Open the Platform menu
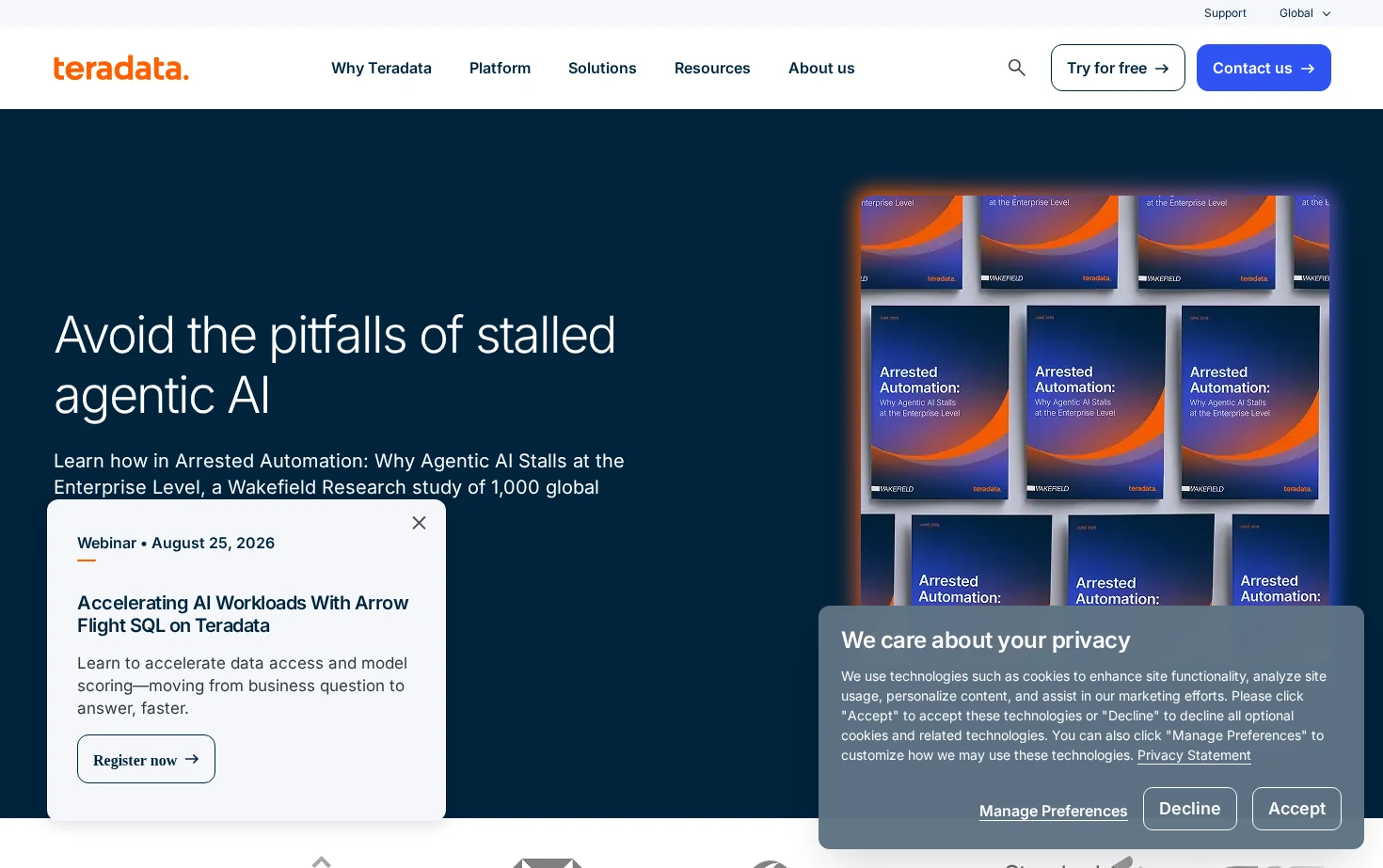 click(500, 68)
